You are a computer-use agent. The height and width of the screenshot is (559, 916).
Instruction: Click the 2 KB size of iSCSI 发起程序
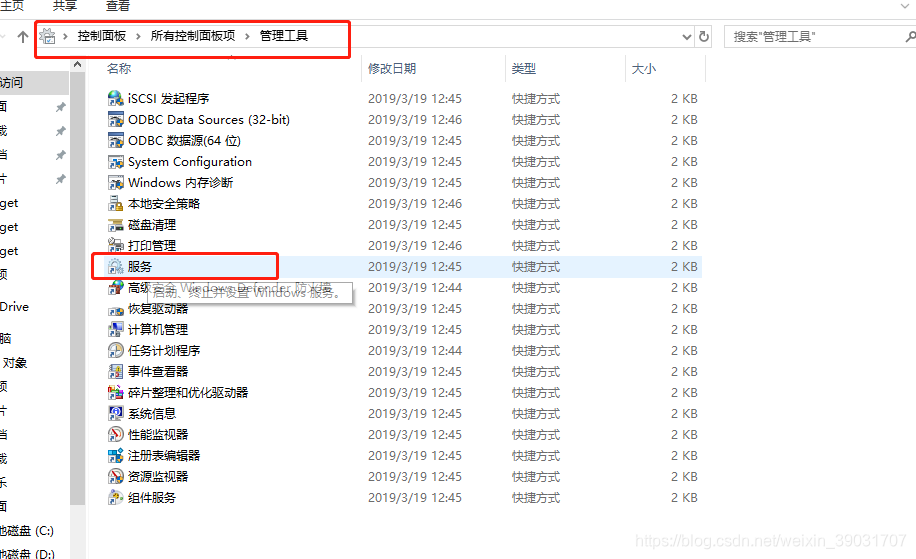point(684,99)
